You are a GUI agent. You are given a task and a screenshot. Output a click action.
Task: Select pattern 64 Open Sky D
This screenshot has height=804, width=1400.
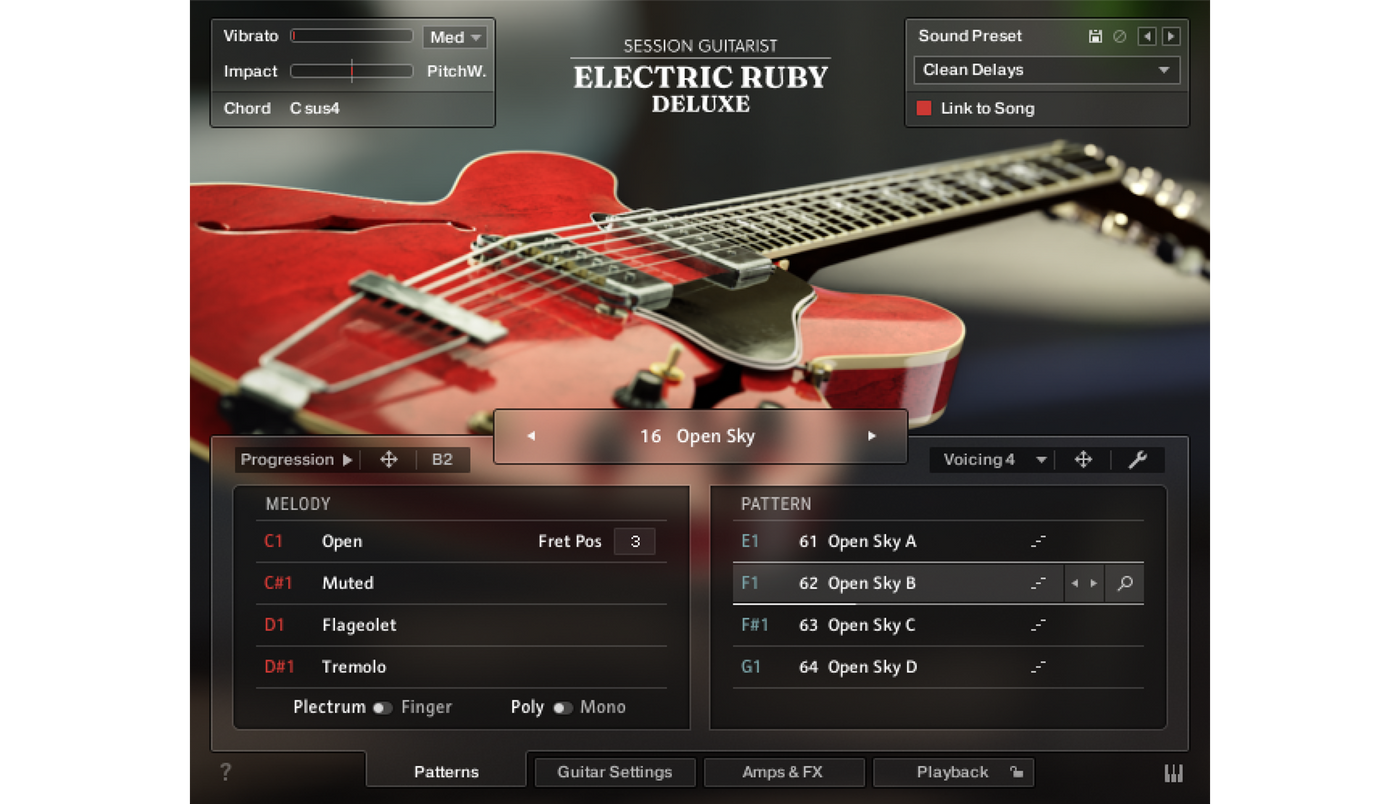(938, 667)
